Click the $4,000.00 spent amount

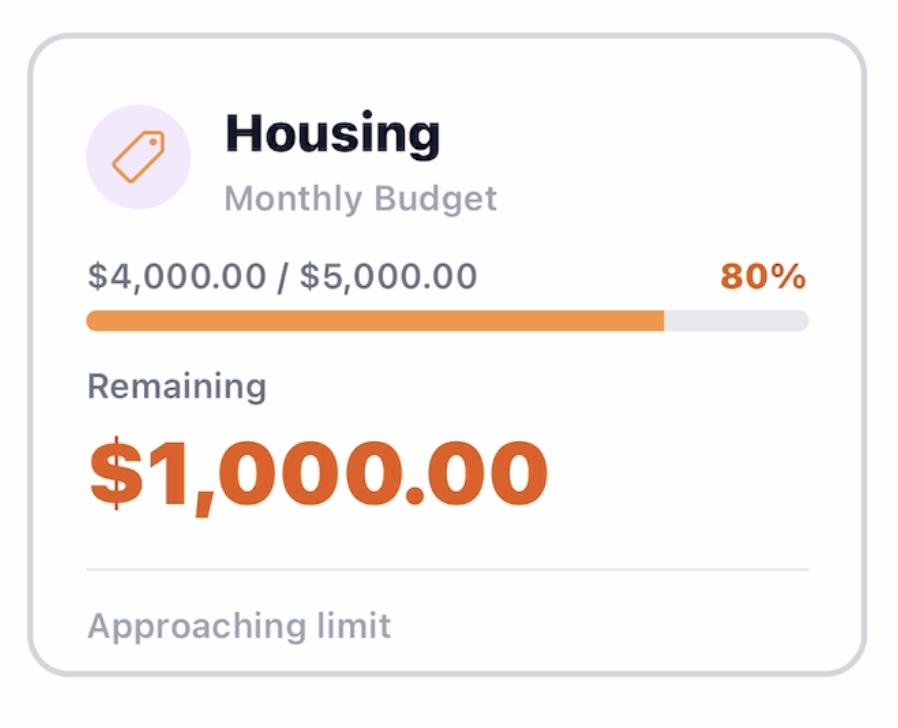pyautogui.click(x=177, y=276)
